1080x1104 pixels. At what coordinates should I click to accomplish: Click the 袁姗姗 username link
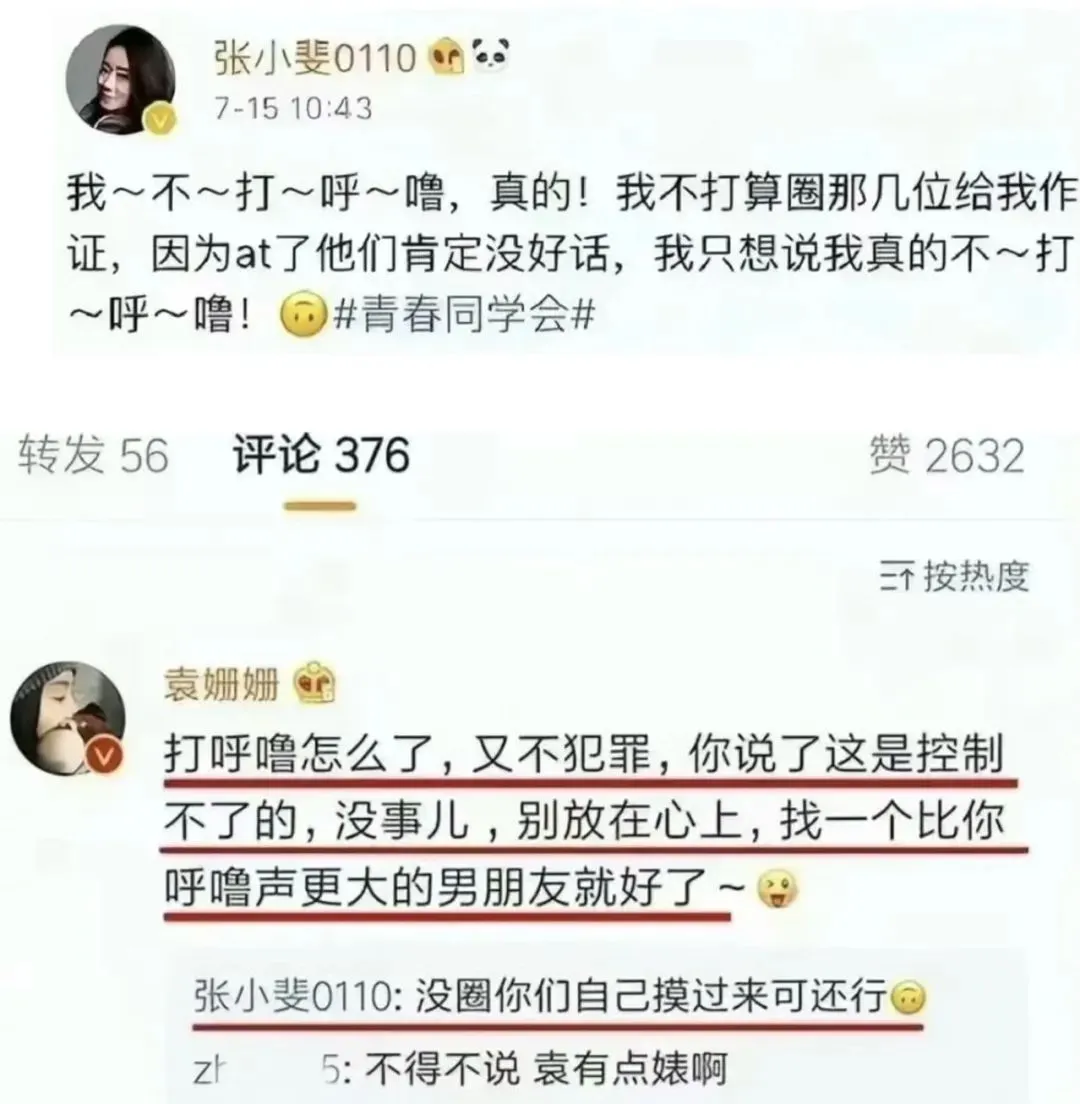click(x=222, y=684)
